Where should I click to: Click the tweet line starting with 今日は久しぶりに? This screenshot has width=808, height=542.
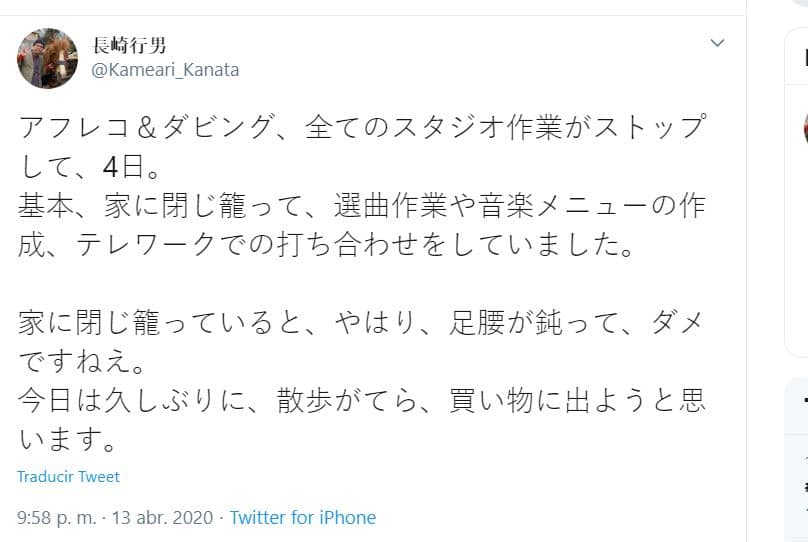pos(362,401)
